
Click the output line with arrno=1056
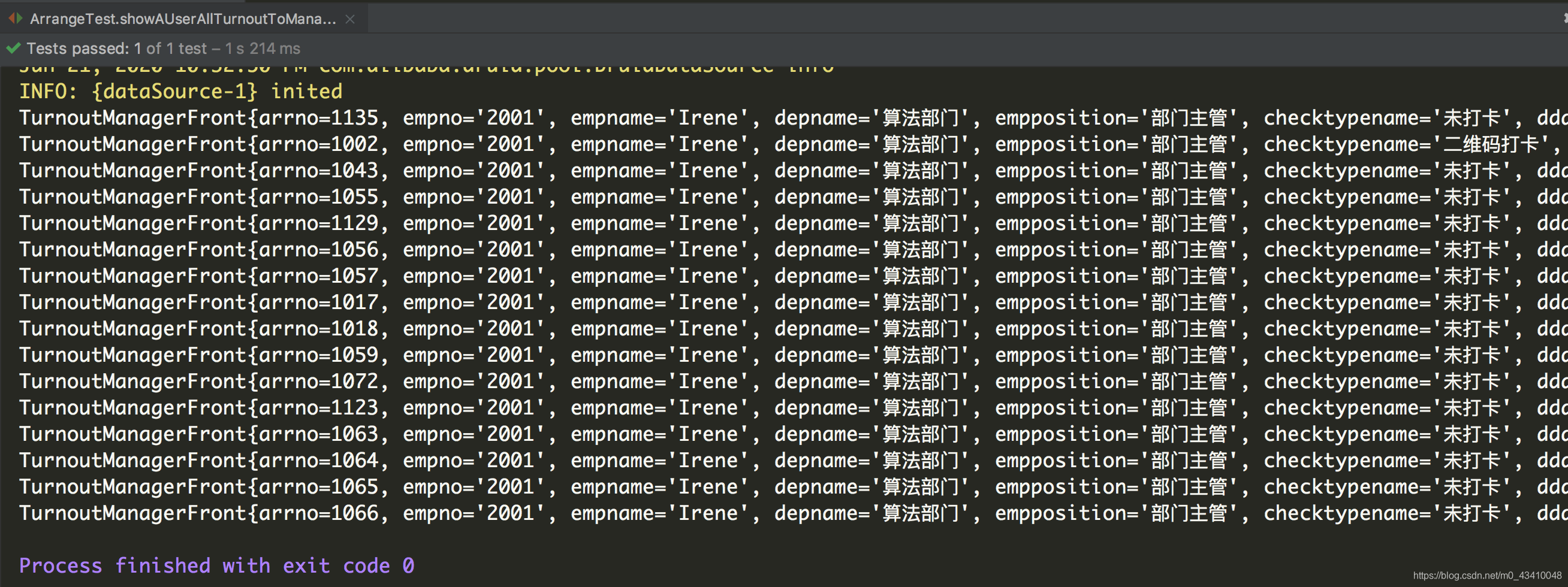coord(793,249)
